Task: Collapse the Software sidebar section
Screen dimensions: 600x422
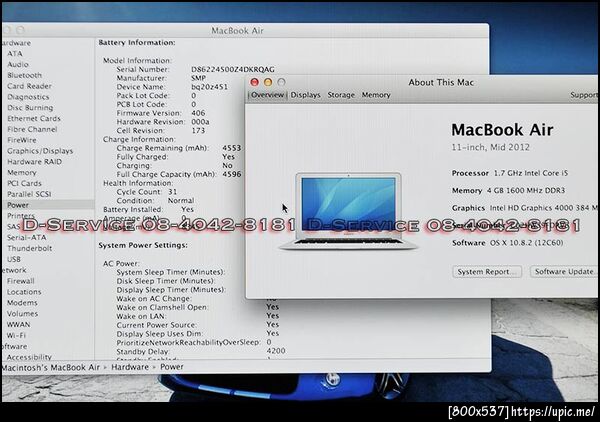Action: (14, 346)
